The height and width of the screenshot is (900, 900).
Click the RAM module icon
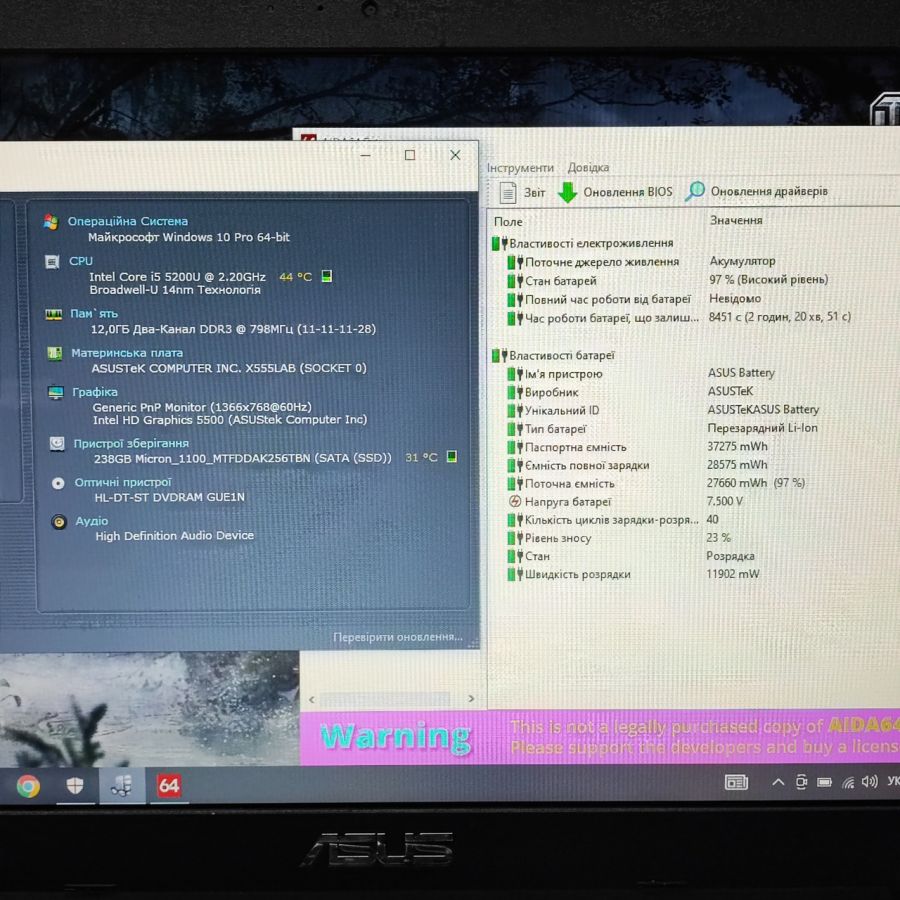(x=53, y=314)
